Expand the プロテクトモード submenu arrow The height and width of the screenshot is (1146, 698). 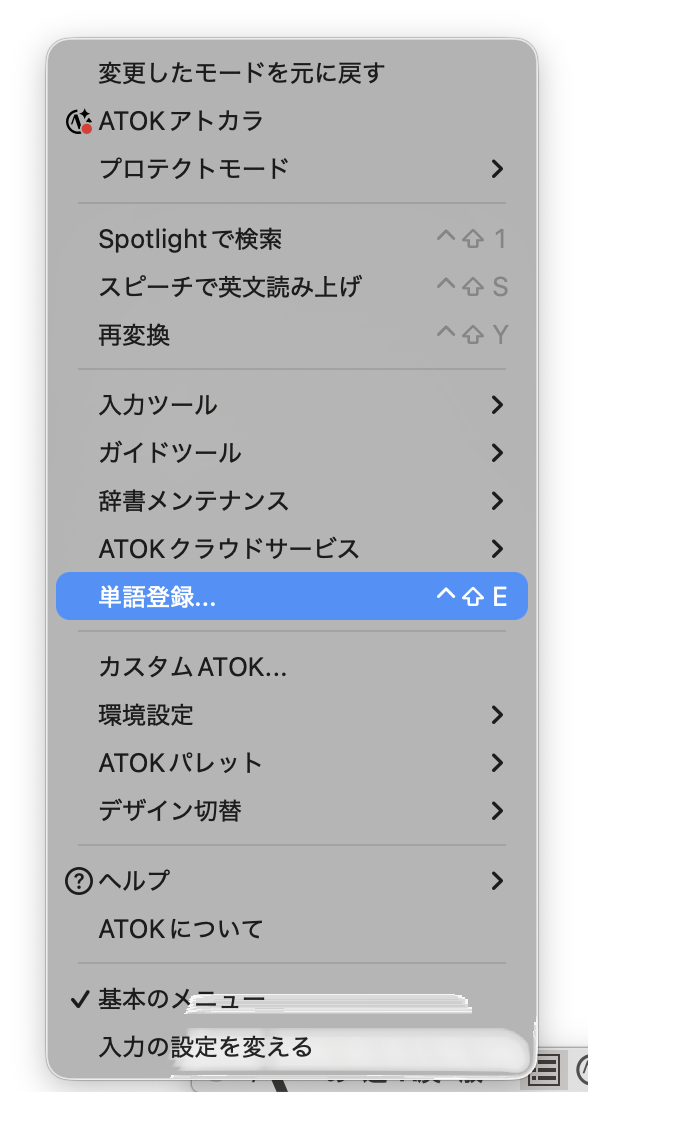497,169
